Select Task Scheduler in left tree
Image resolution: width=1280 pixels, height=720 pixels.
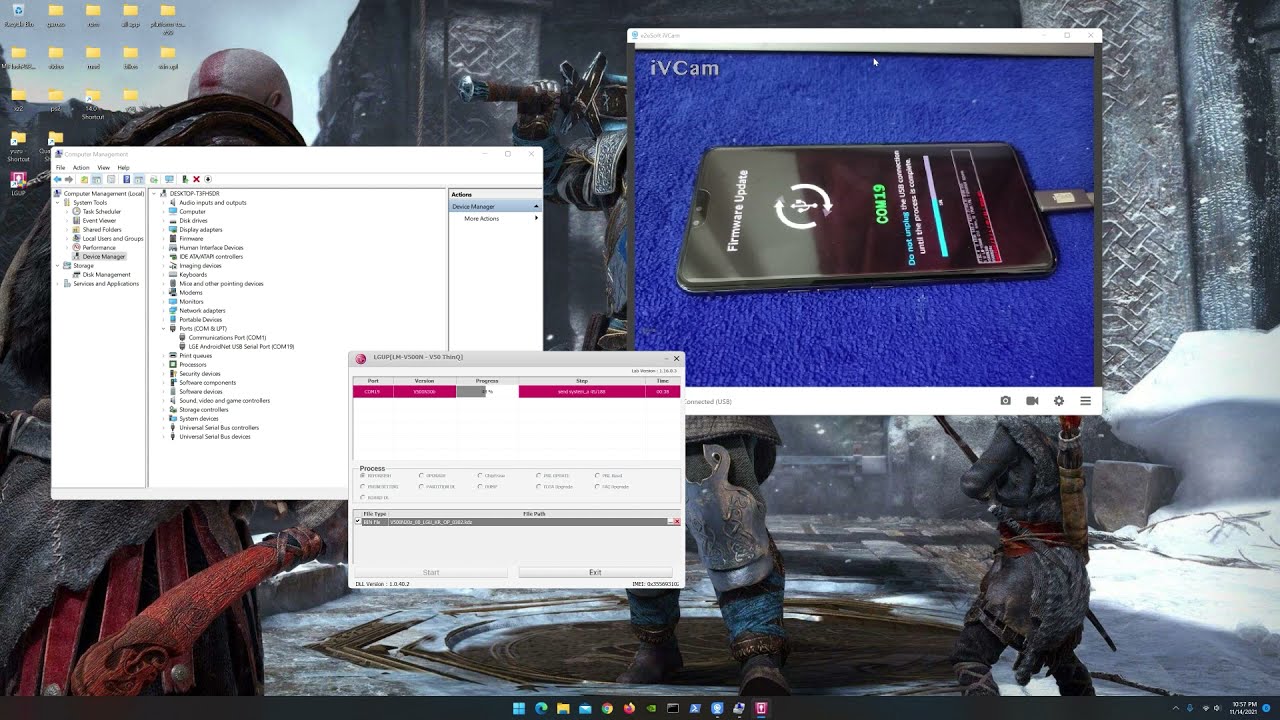[x=102, y=212]
